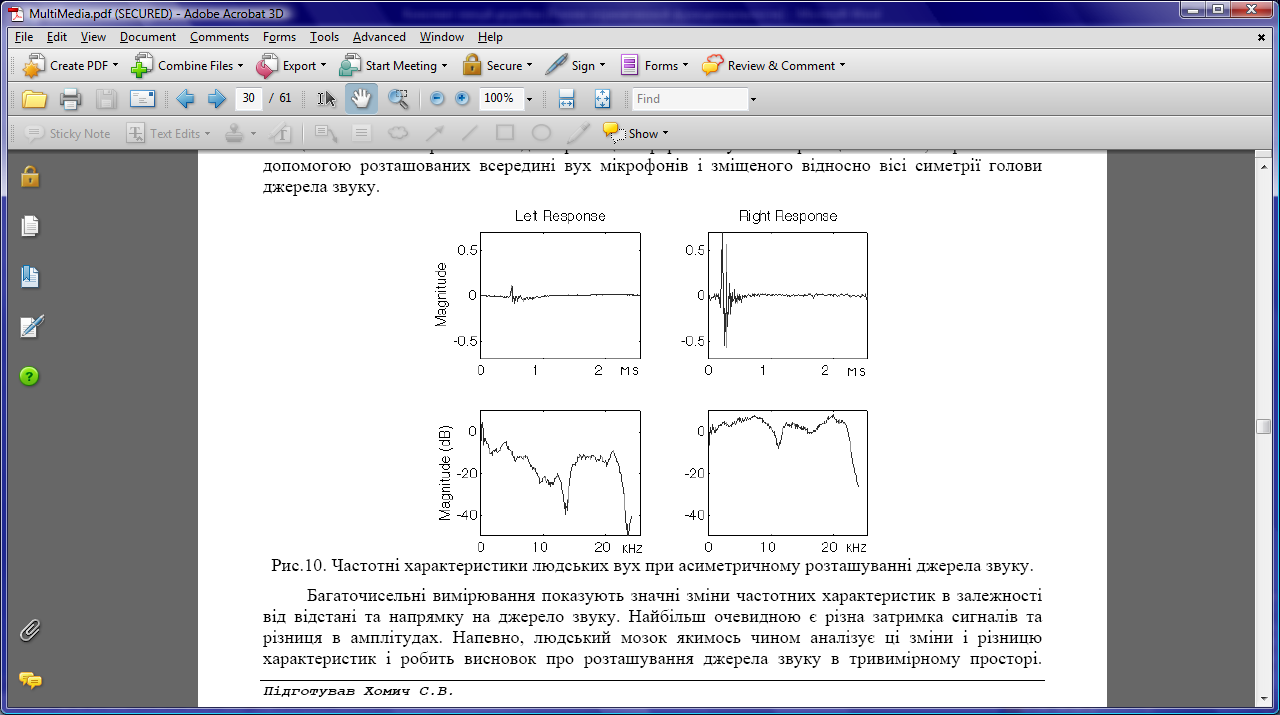Open the Forms toolbar dropdown
Image resolution: width=1280 pixels, height=715 pixels.
coord(654,66)
